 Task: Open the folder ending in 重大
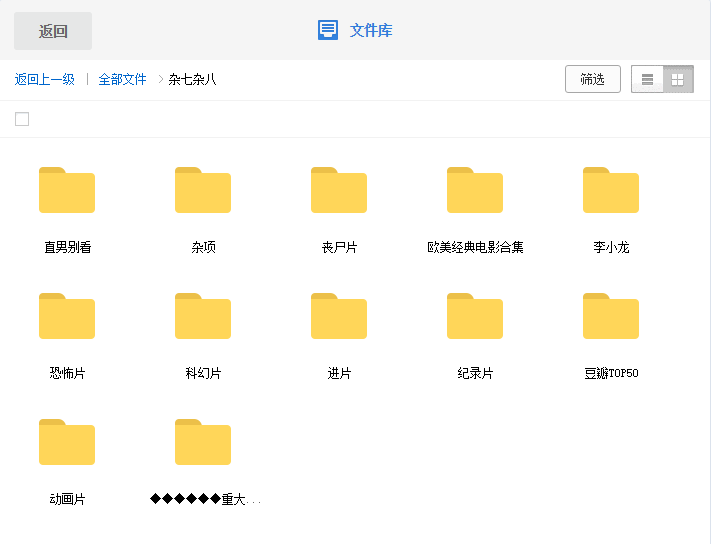coord(203,443)
